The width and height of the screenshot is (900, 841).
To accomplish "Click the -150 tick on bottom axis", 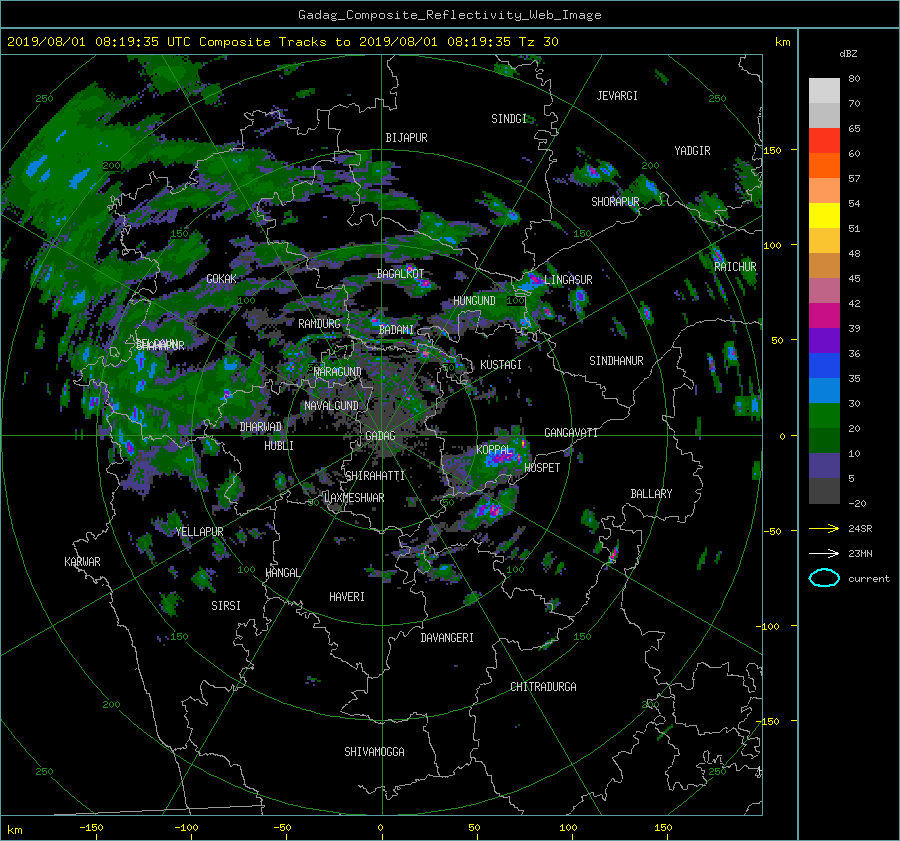I will (91, 828).
